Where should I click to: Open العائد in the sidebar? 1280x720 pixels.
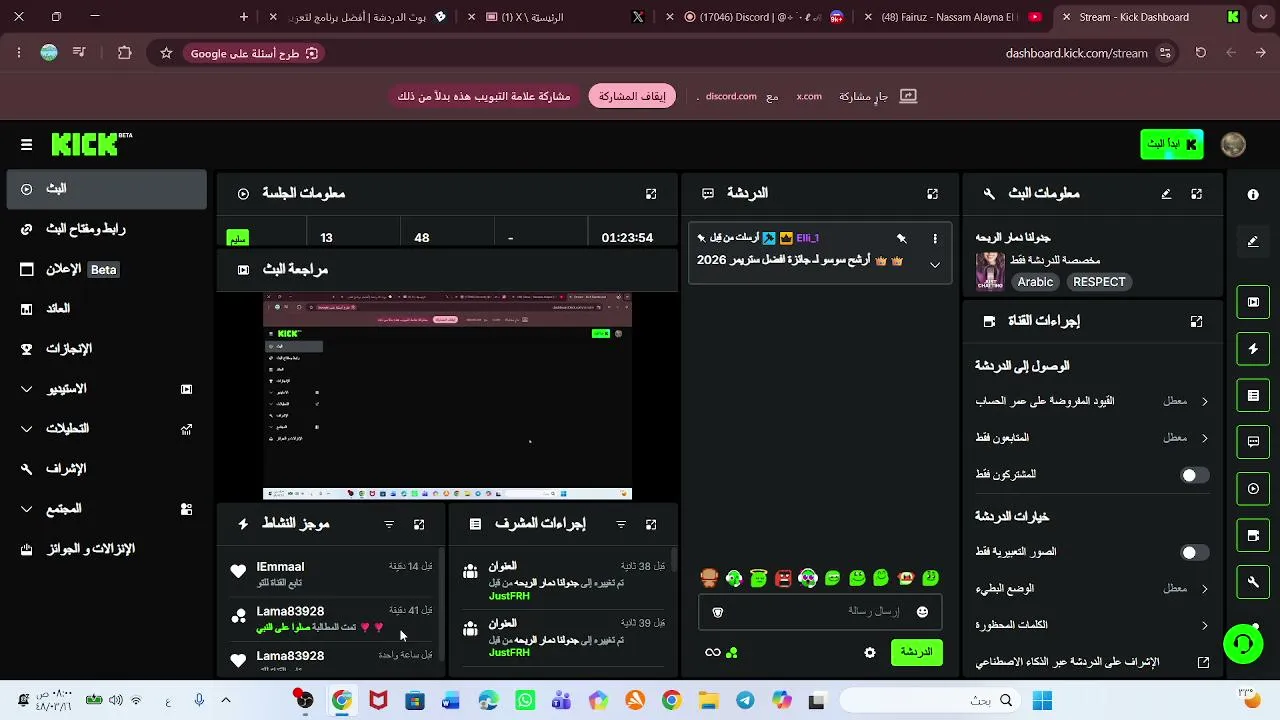point(106,309)
